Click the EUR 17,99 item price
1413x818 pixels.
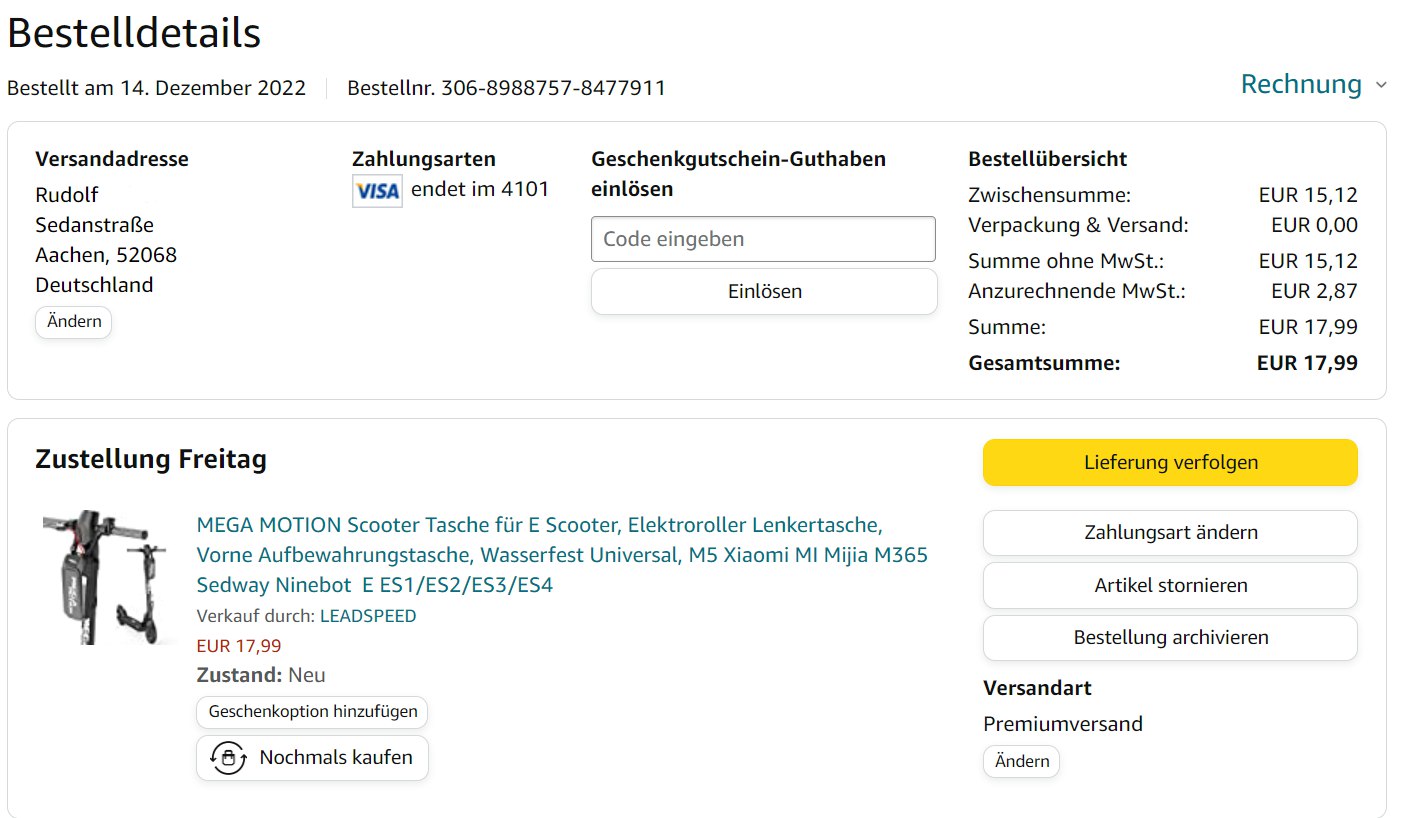(x=239, y=646)
